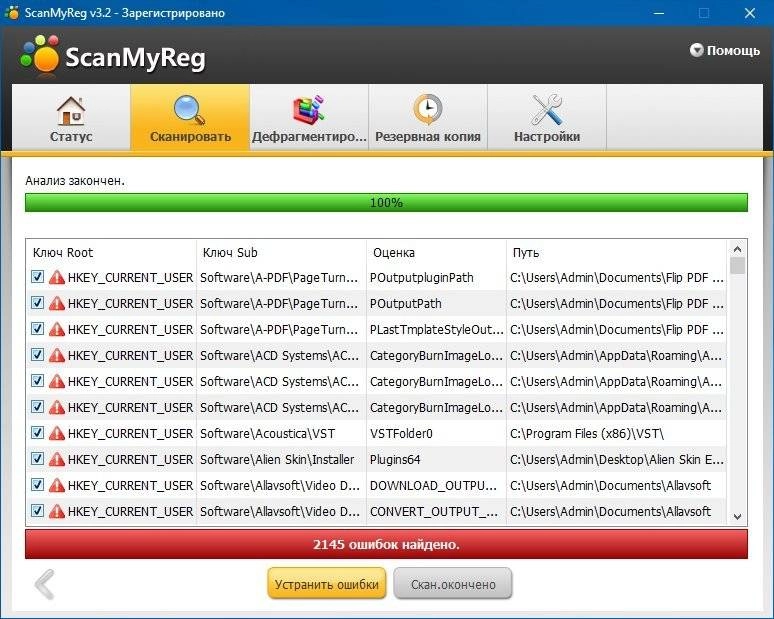This screenshot has width=774, height=619.
Task: Click the warning icon in the POutputPath row
Action: [57, 303]
